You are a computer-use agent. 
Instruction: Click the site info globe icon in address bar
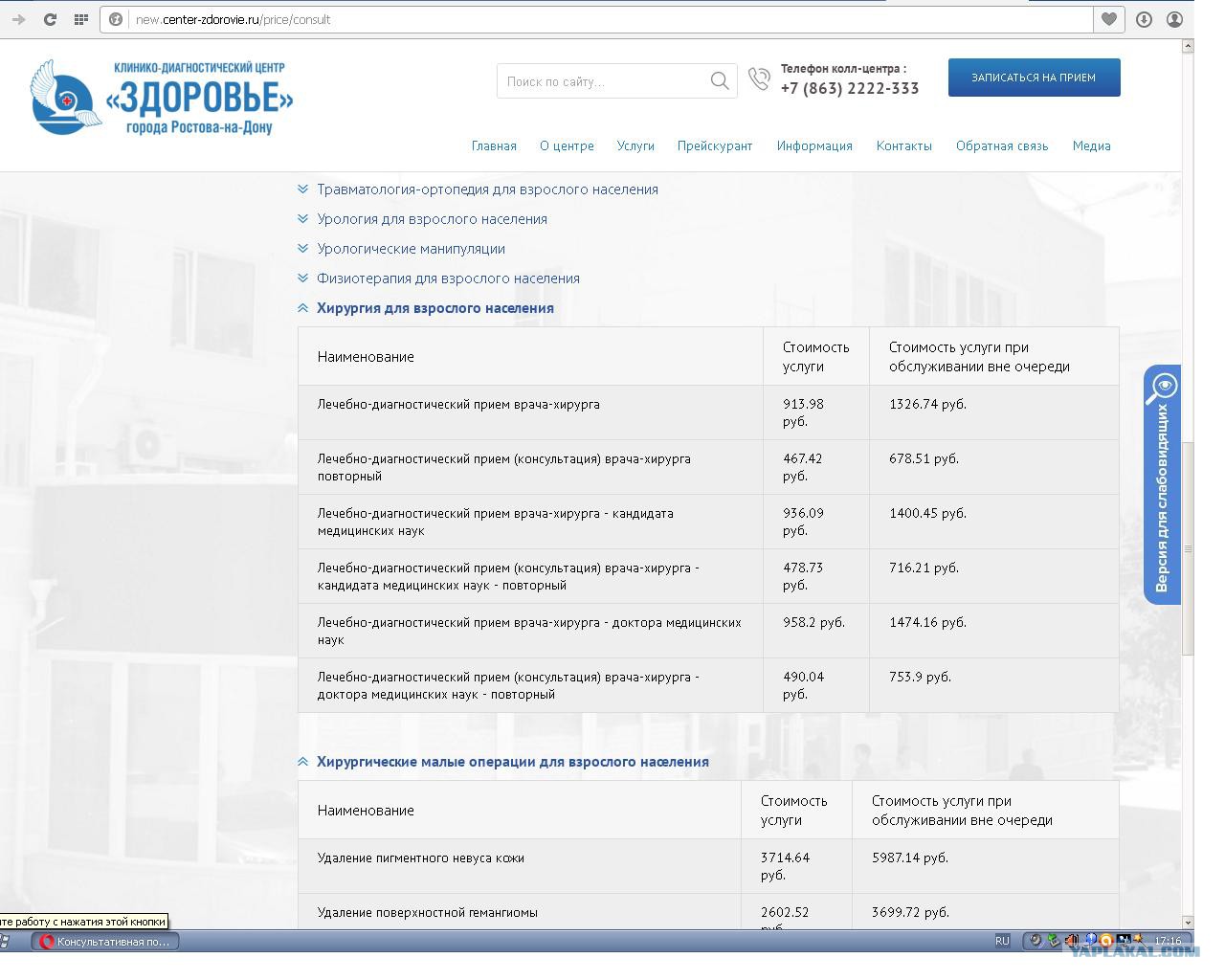(x=117, y=19)
